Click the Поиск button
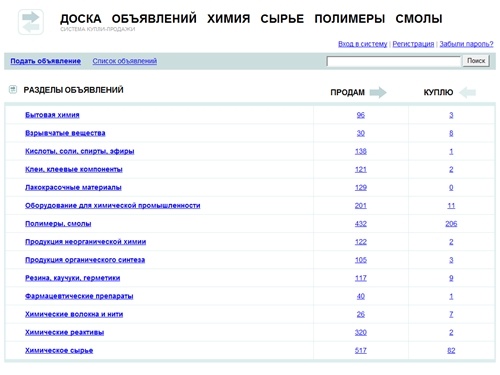Image resolution: width=500 pixels, height=375 pixels. 476,61
